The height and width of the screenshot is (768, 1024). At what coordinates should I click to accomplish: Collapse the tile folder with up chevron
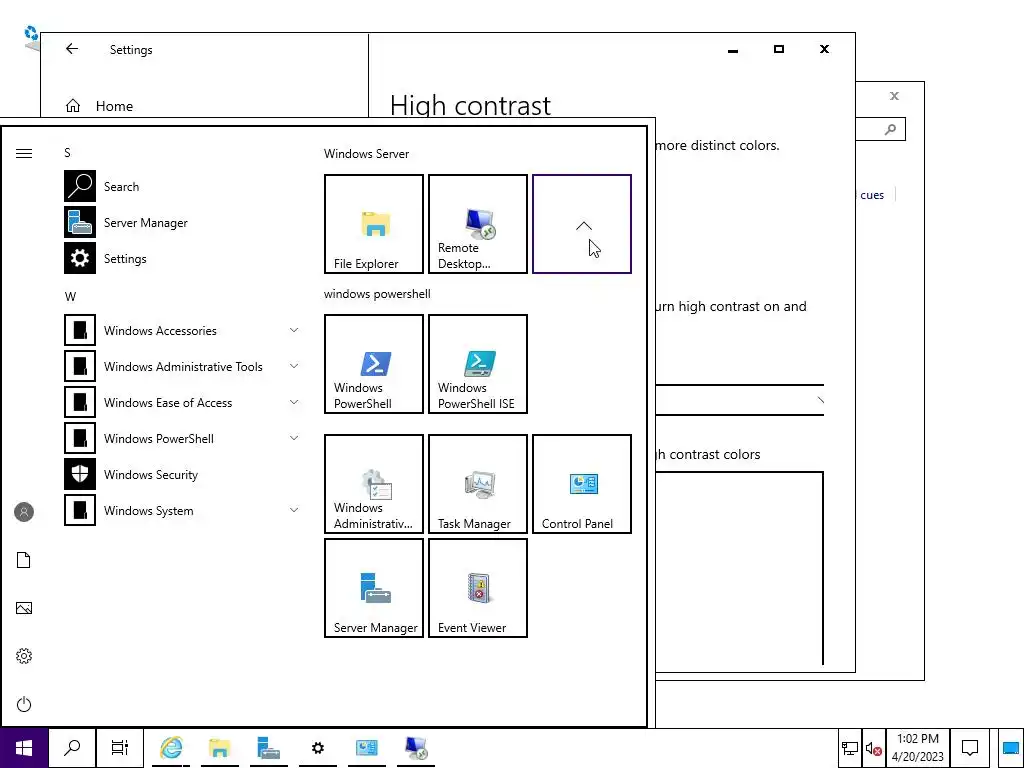[582, 224]
